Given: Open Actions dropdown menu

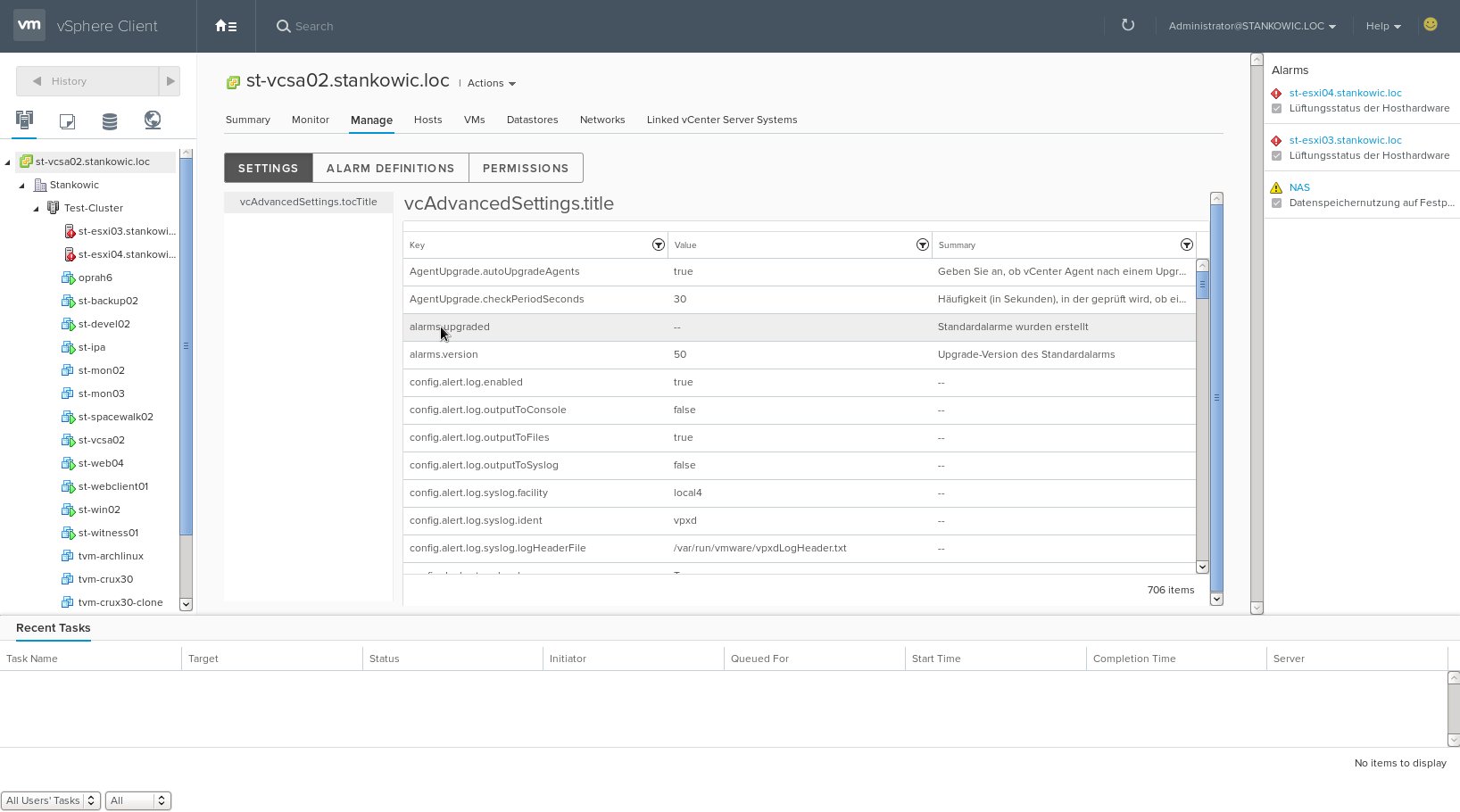Looking at the screenshot, I should tap(492, 83).
